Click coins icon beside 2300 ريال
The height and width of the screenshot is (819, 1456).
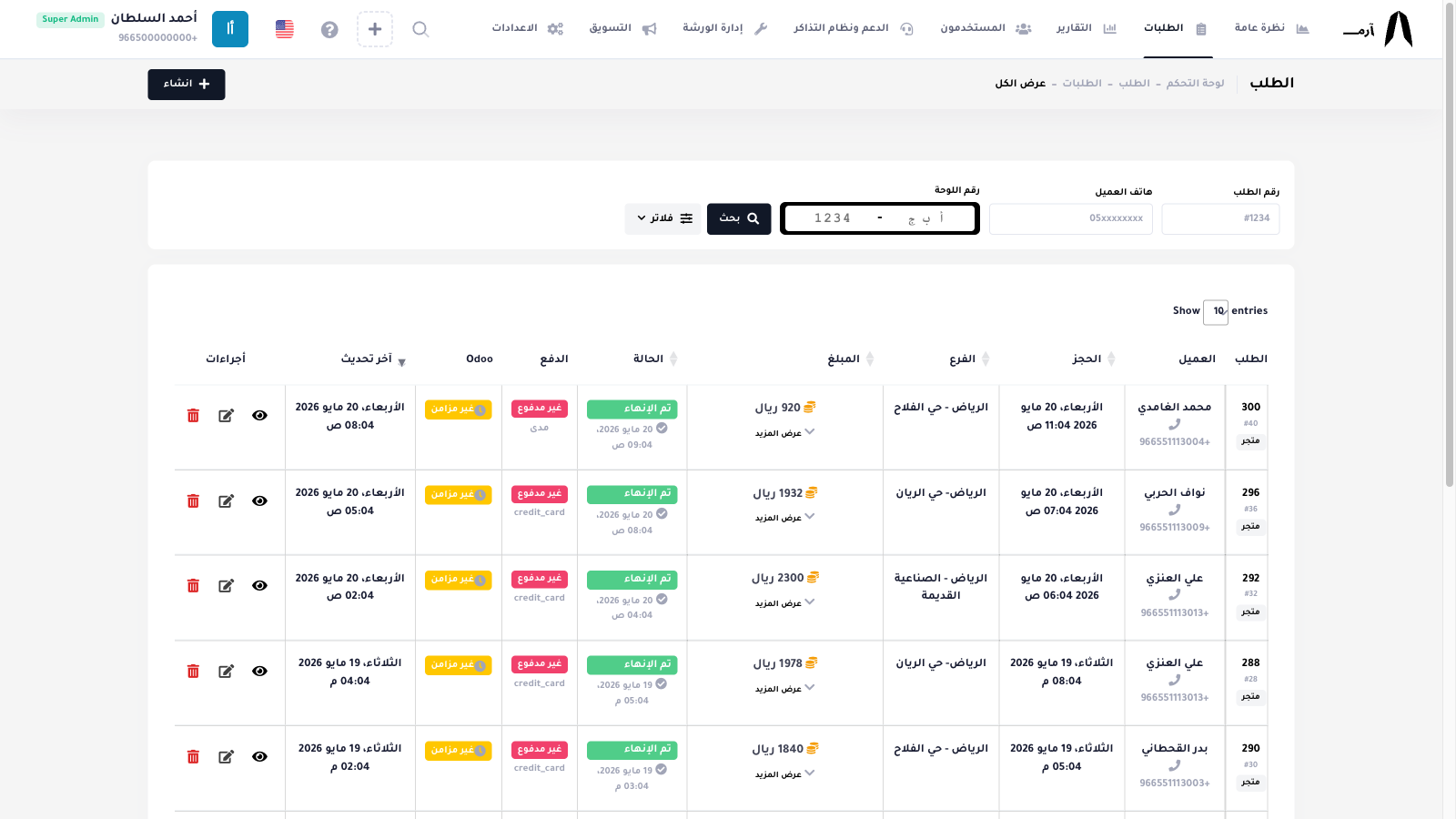point(813,578)
